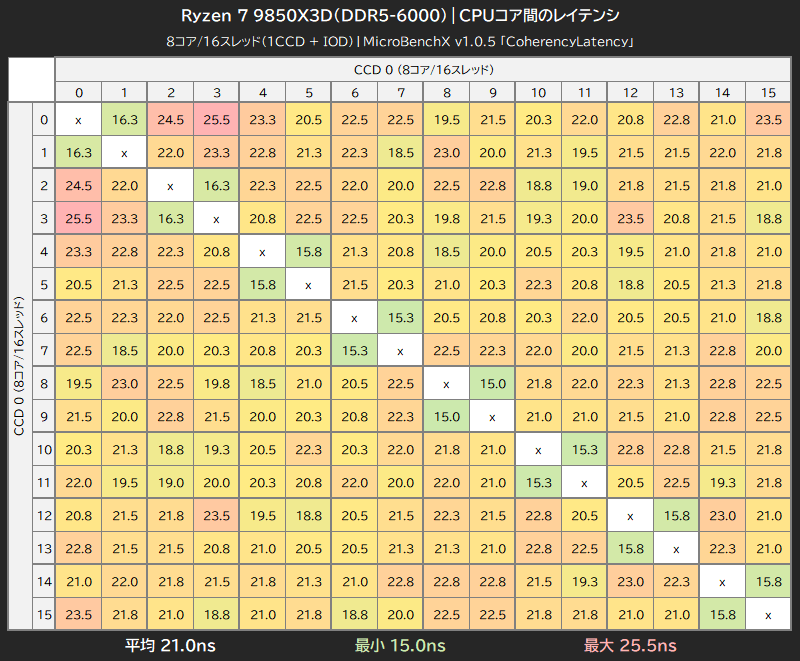Select the 15.3 cell between cores 6 and 7
This screenshot has height=661, width=800.
tap(401, 317)
